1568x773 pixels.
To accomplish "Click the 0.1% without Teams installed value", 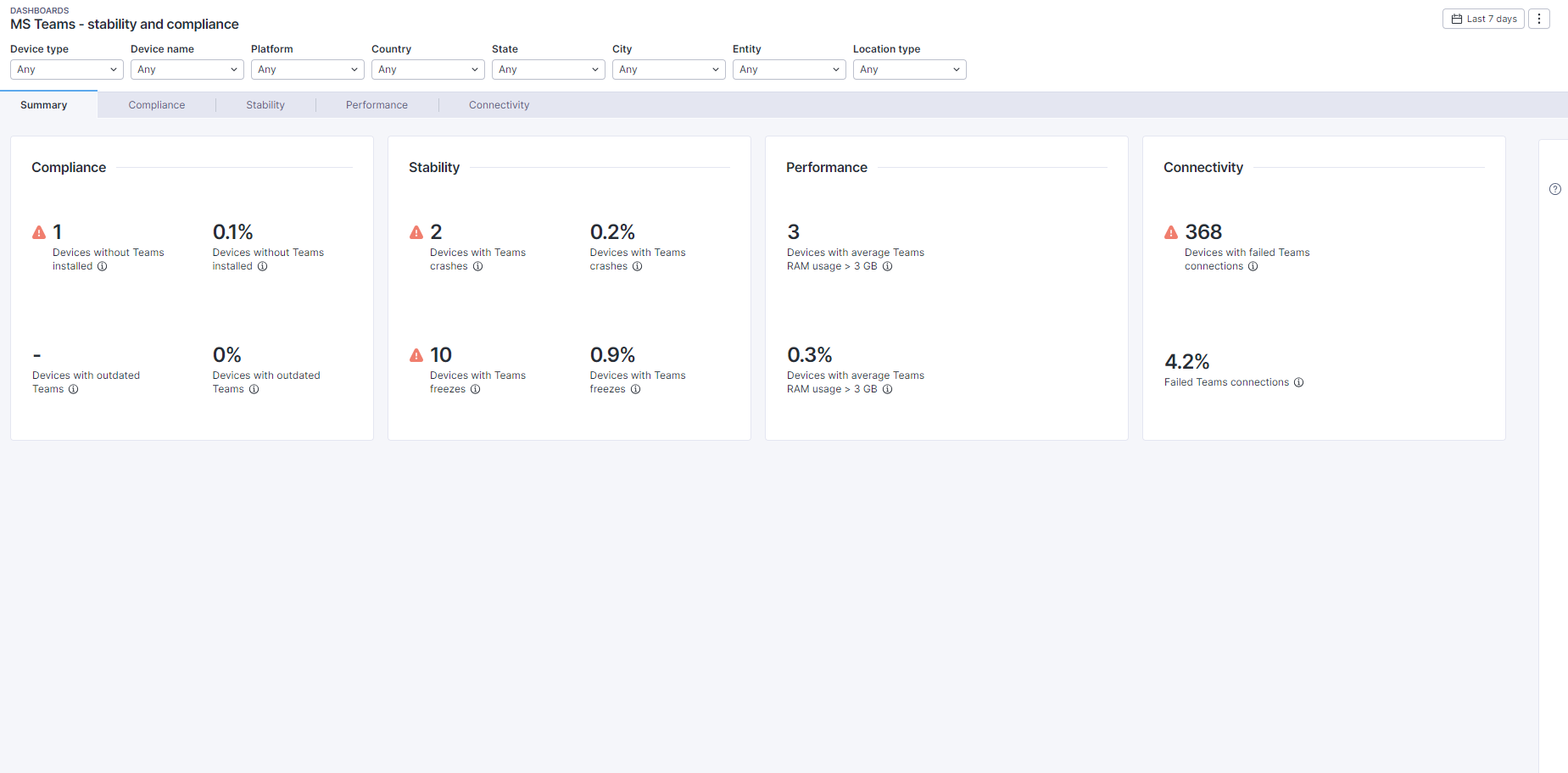I will 233,232.
